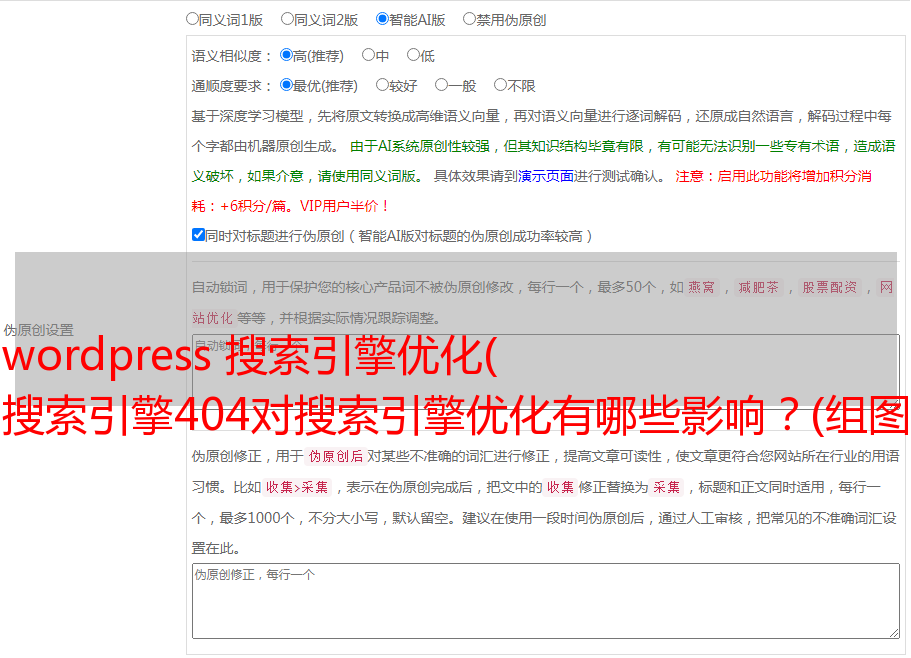The height and width of the screenshot is (658, 911).
Task: Click the 股票配资 example keyword
Action: [829, 287]
